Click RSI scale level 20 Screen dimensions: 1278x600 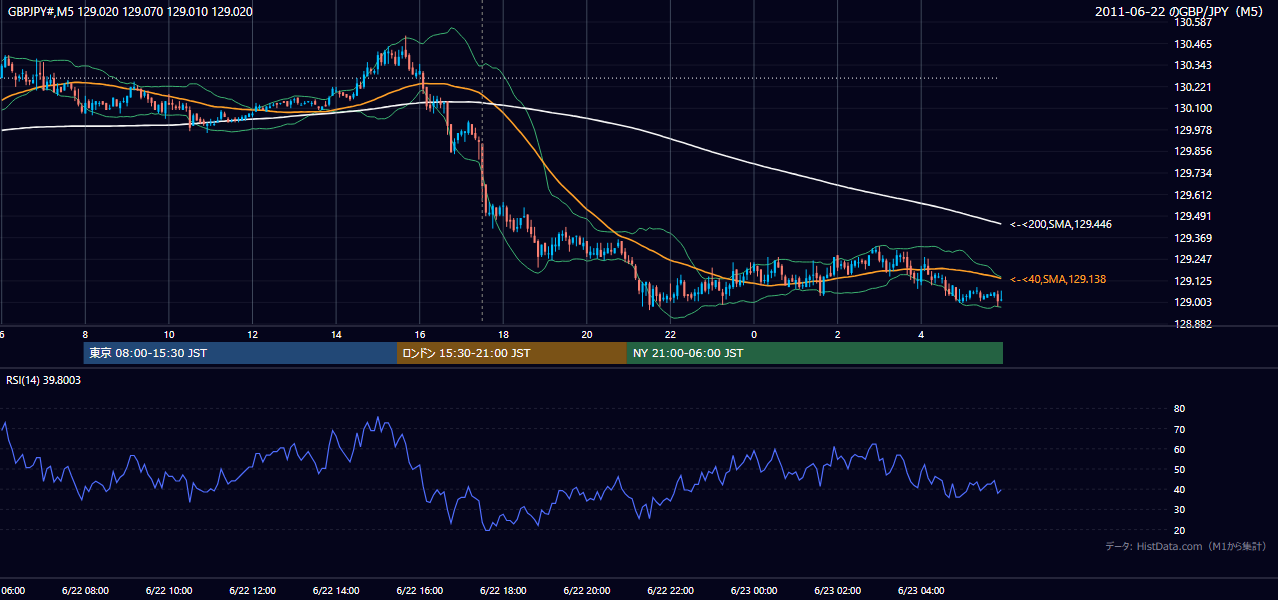pyautogui.click(x=1180, y=530)
